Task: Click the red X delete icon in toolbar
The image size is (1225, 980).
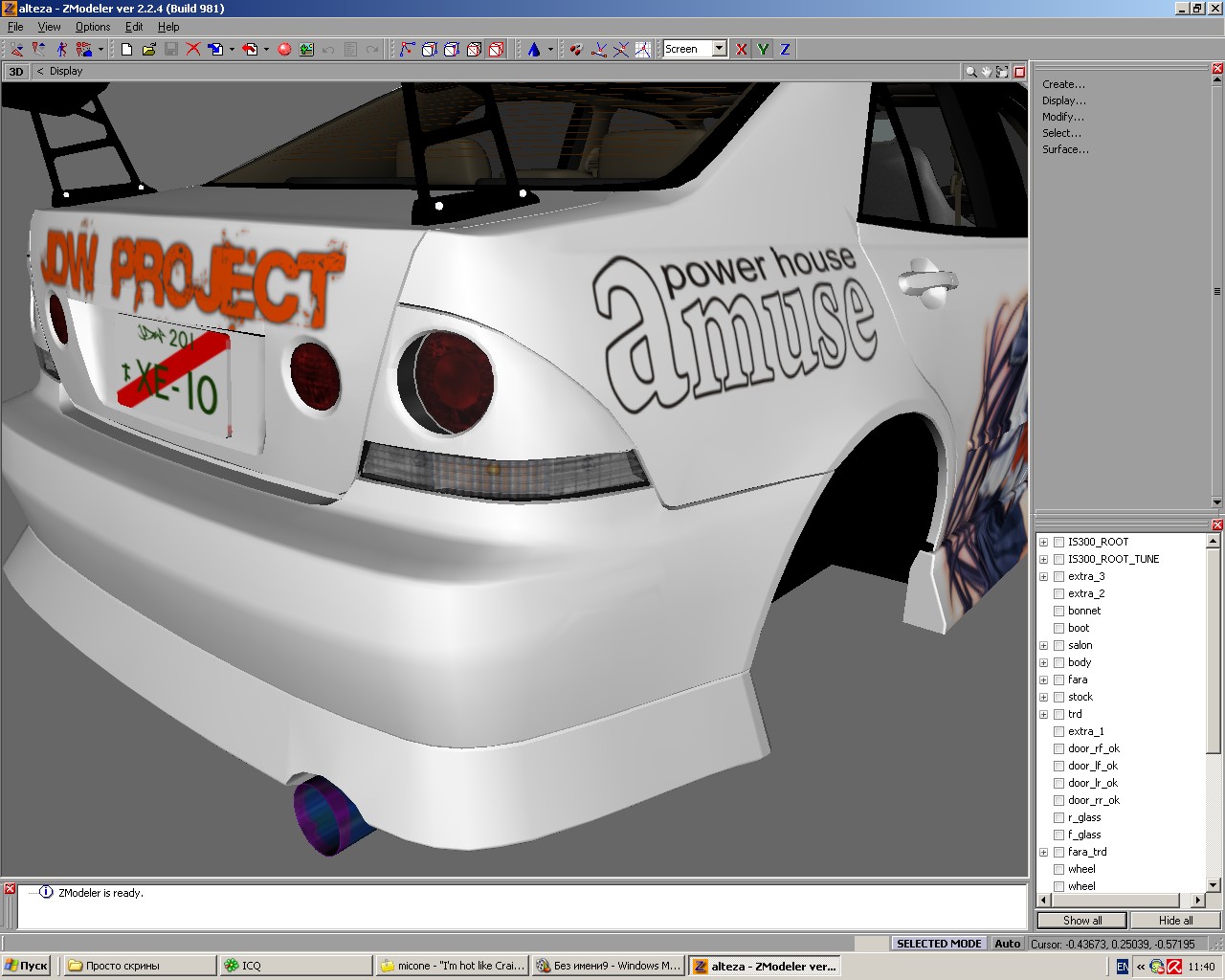Action: 193,49
